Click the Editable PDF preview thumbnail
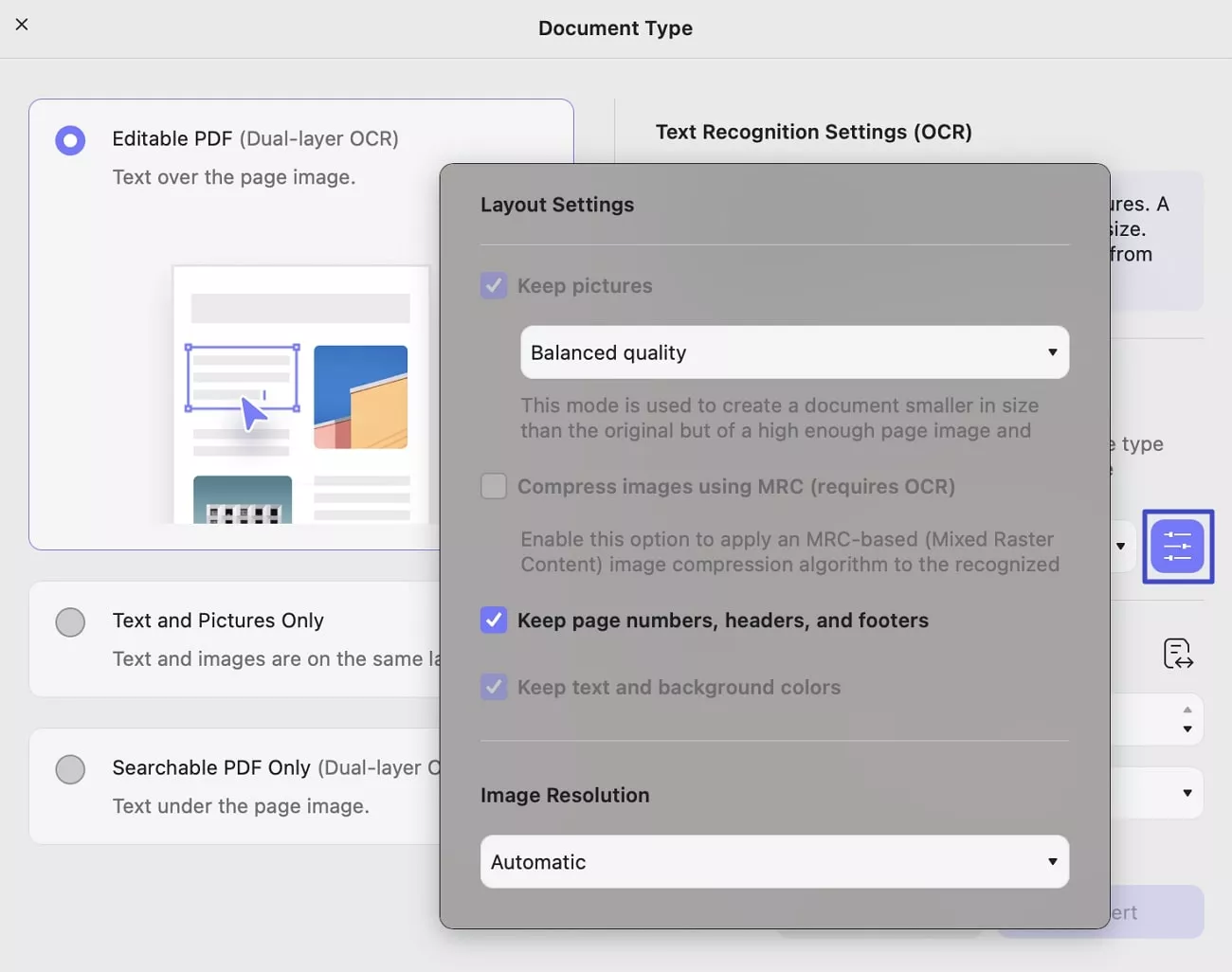1232x972 pixels. click(x=301, y=394)
